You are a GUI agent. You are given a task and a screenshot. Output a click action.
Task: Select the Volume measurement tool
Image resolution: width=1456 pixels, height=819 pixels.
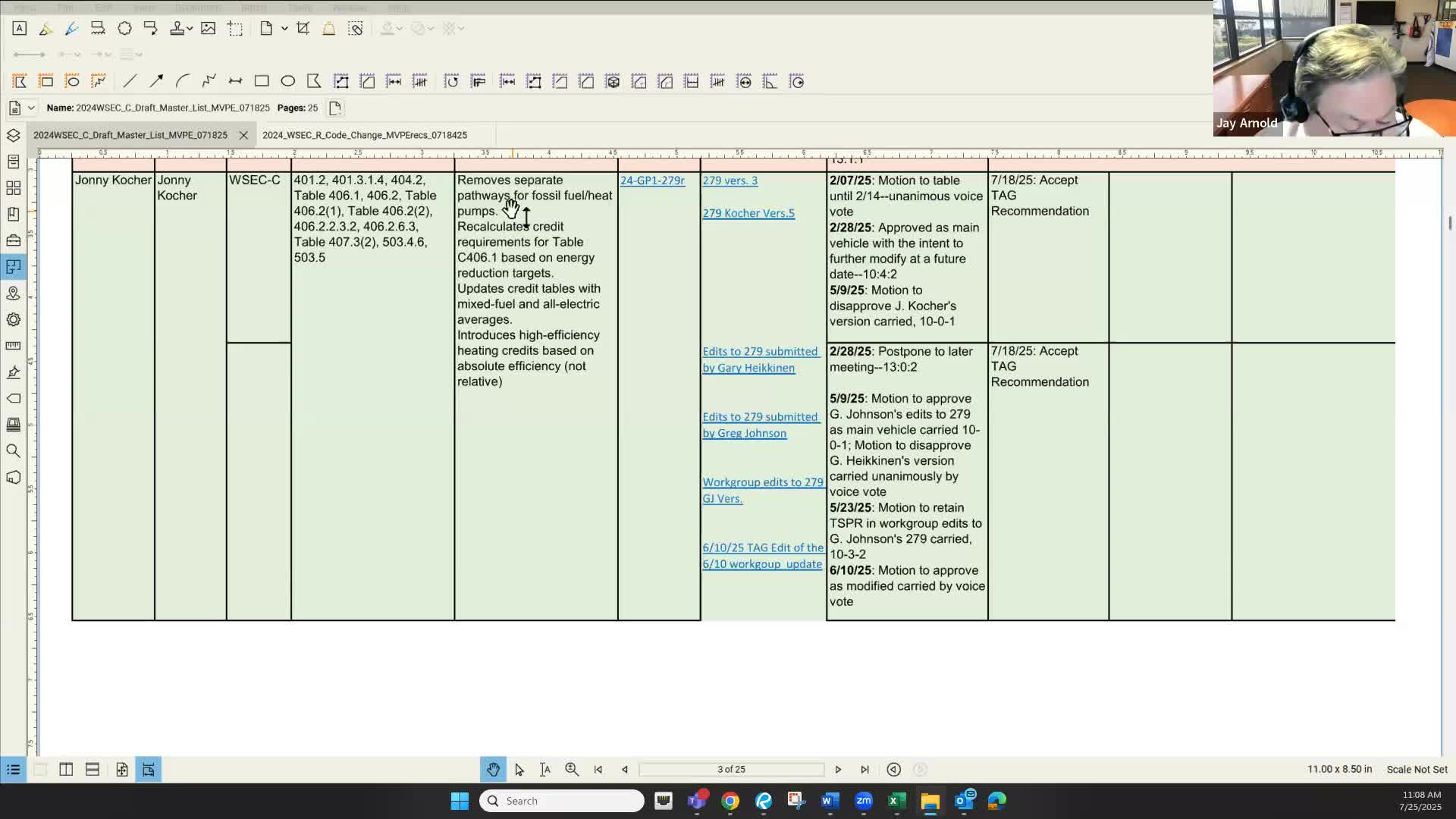tap(613, 81)
